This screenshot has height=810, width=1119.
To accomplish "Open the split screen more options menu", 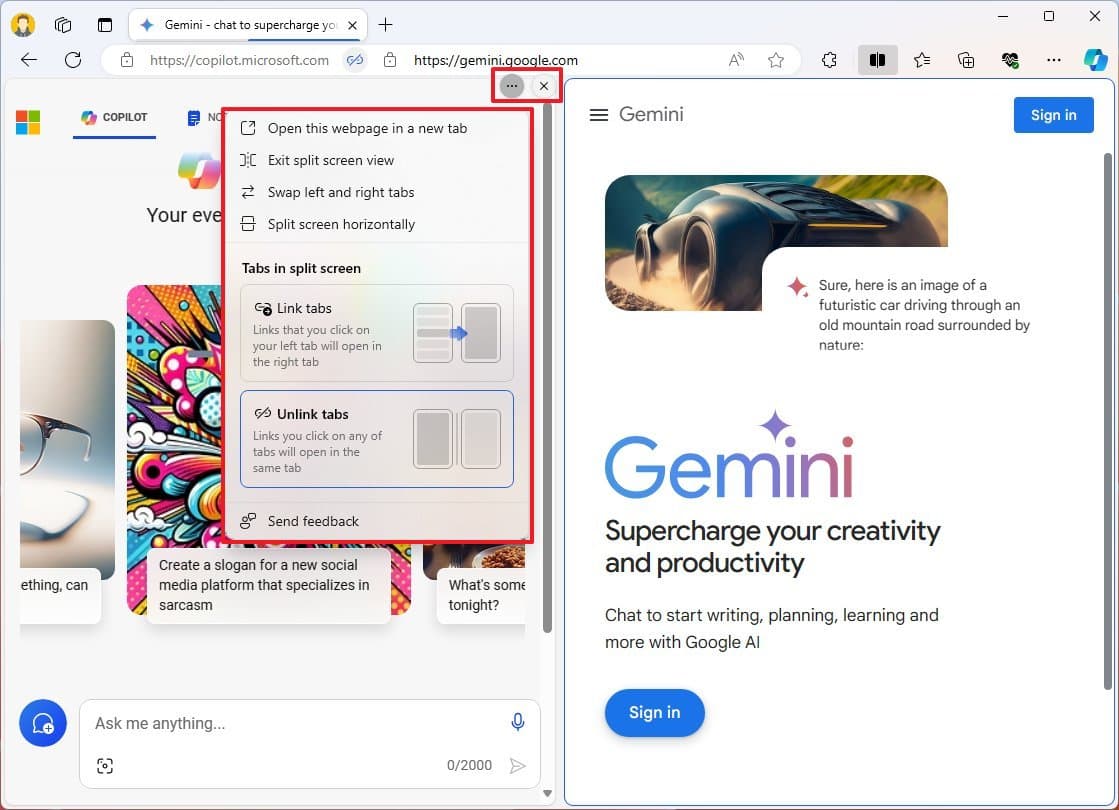I will tap(511, 85).
